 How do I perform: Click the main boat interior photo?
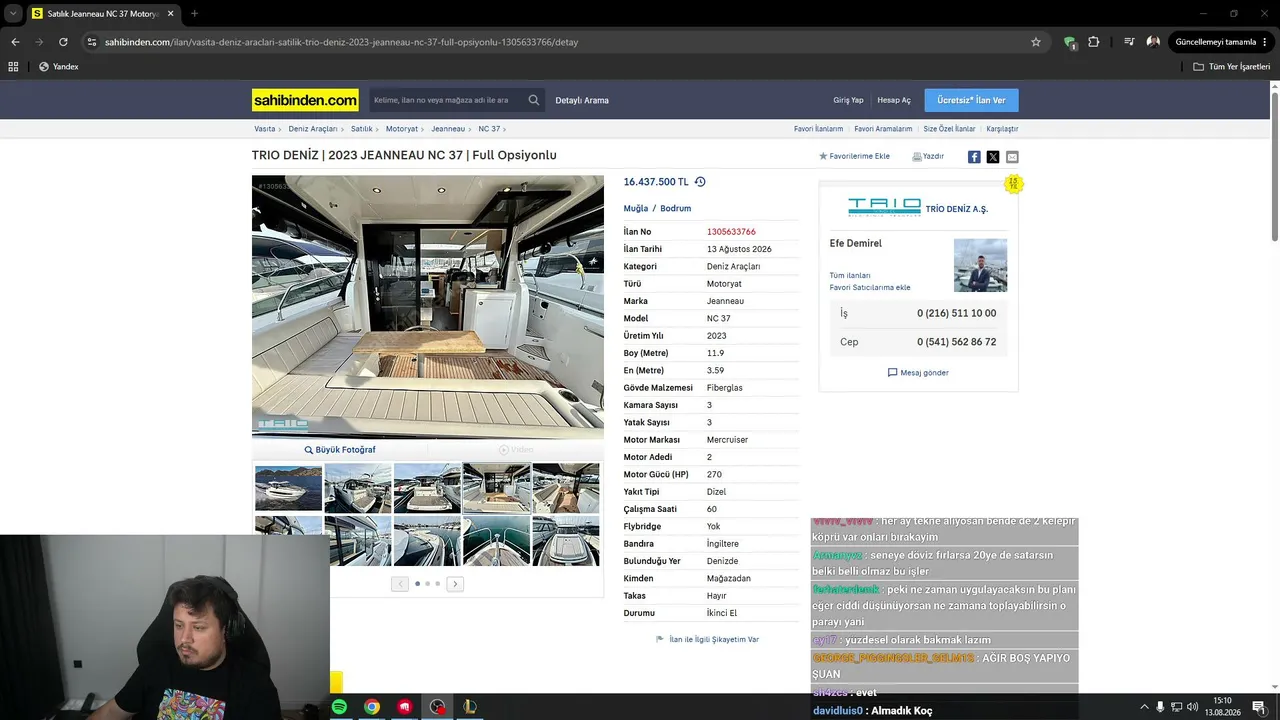pyautogui.click(x=428, y=307)
